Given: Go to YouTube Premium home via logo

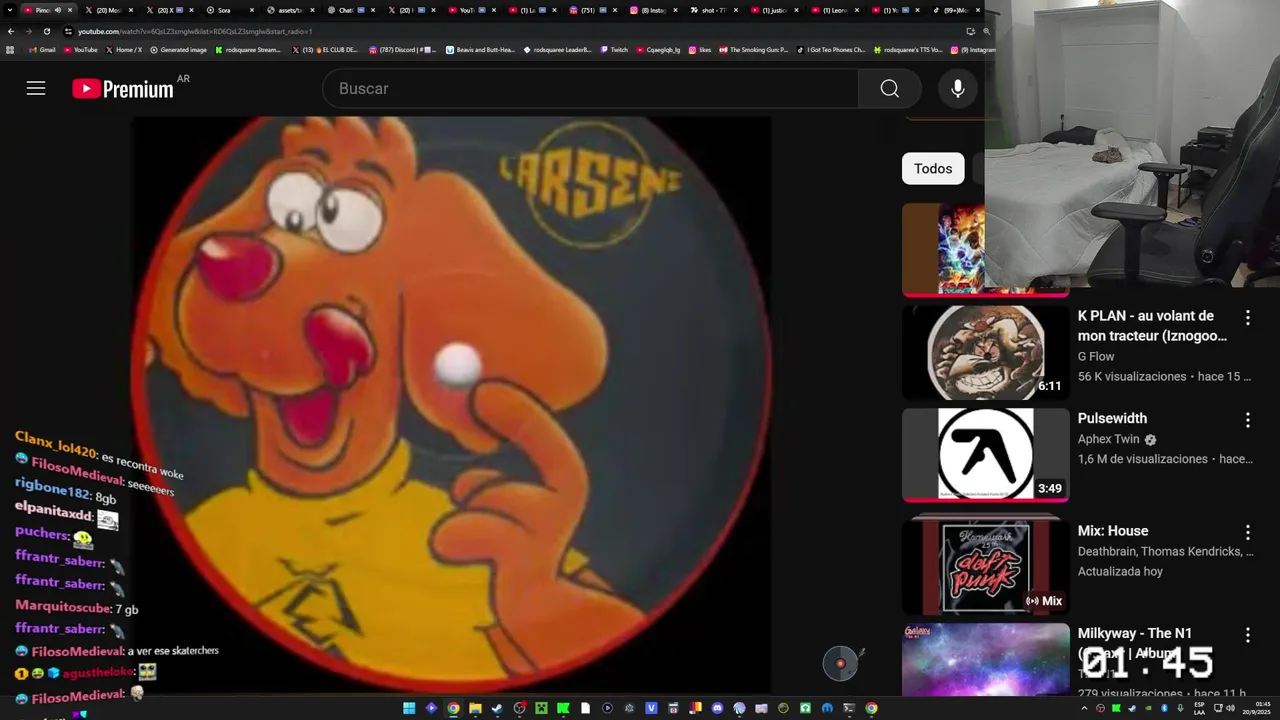Looking at the screenshot, I should coord(123,89).
